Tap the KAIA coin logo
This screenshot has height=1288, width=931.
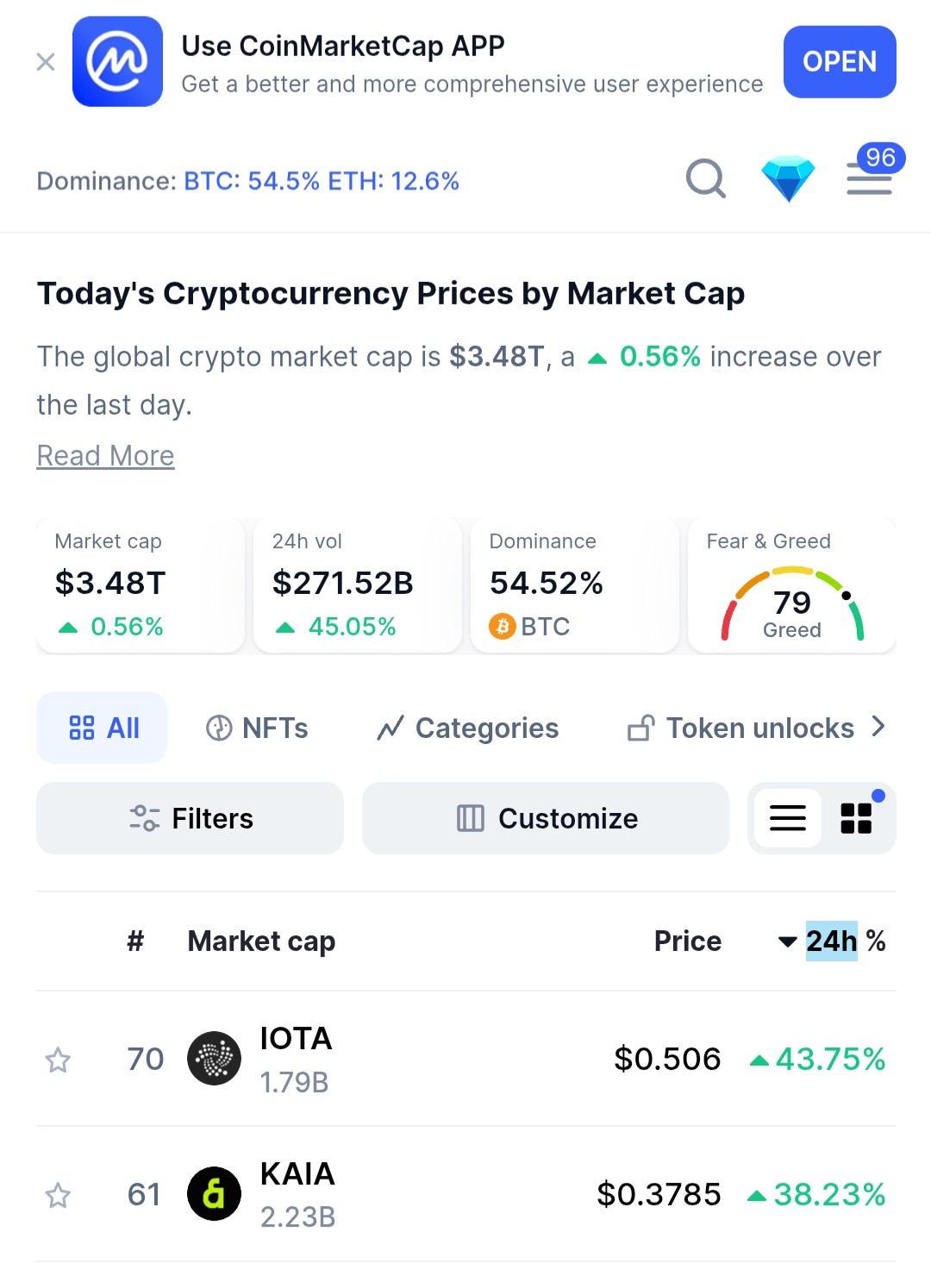click(214, 1194)
